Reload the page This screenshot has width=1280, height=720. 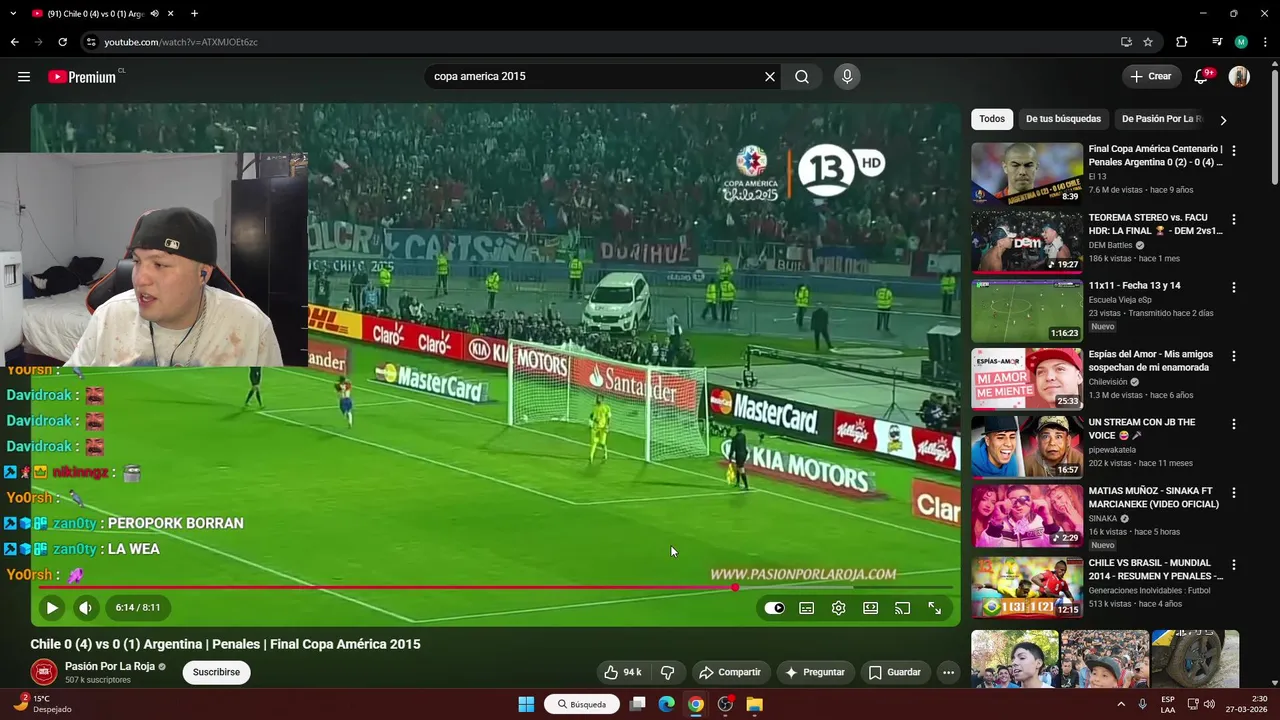[x=62, y=42]
